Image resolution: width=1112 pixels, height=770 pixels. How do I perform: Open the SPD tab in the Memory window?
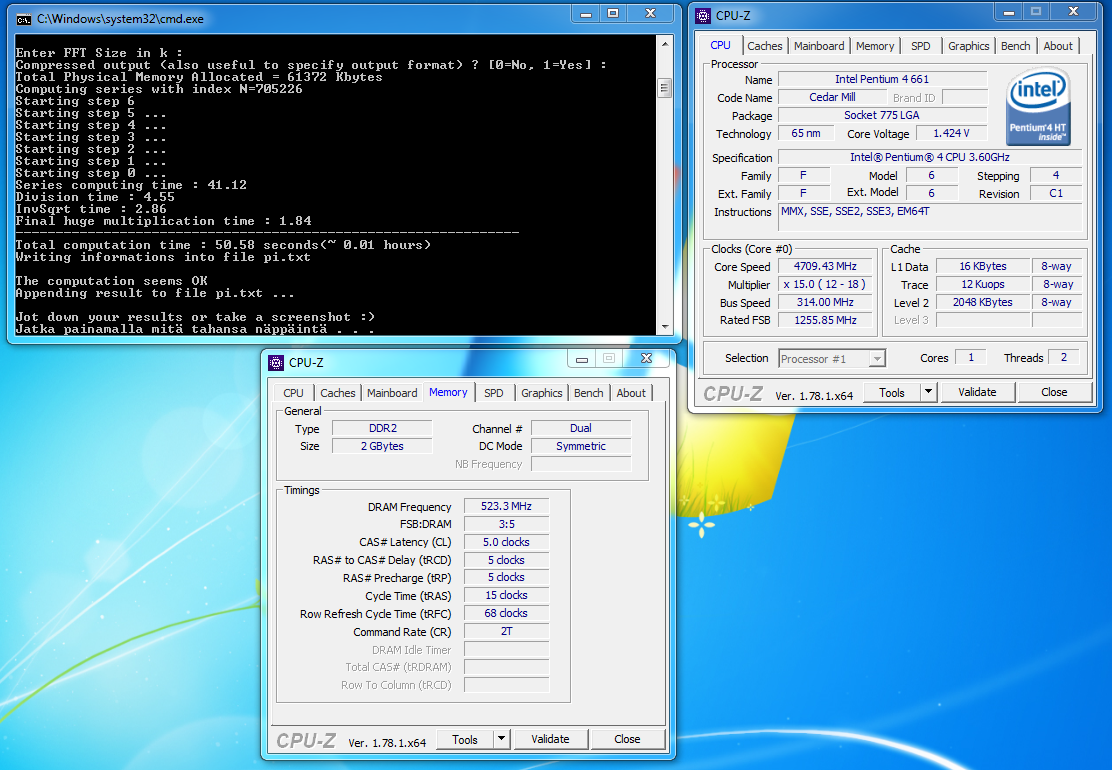[494, 393]
